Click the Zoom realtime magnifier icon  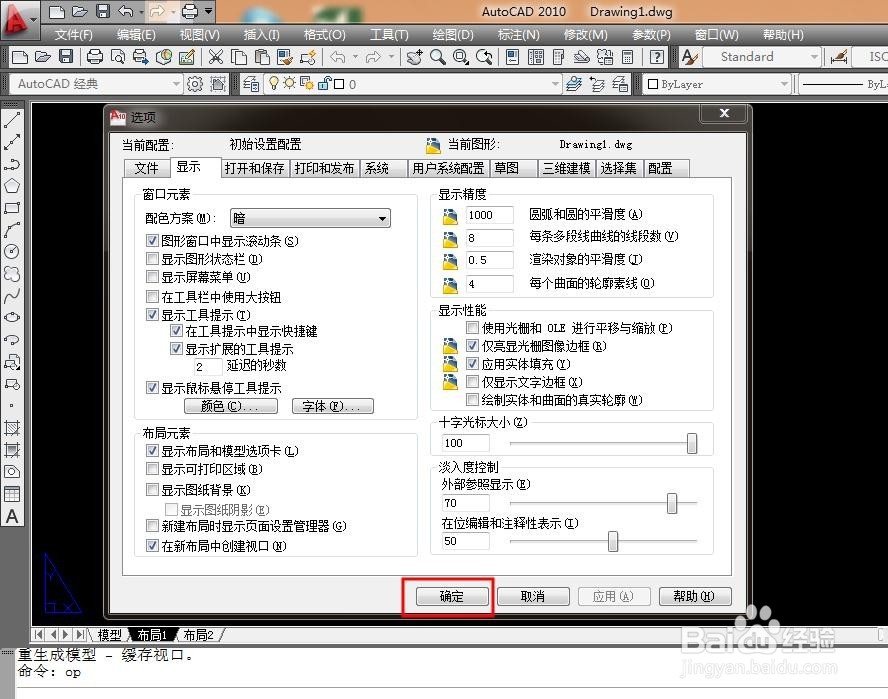click(437, 57)
